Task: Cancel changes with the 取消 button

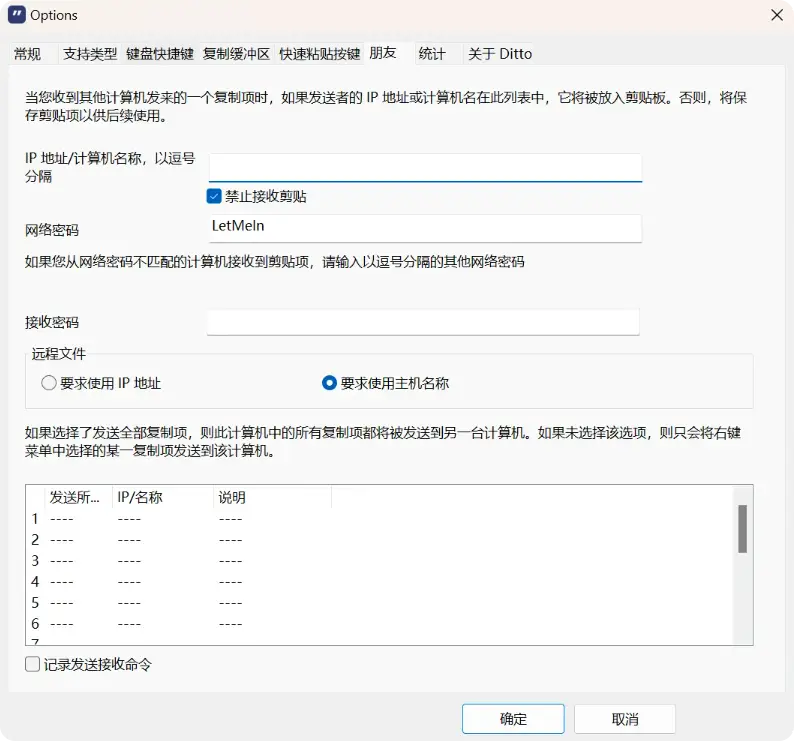Action: (x=625, y=719)
